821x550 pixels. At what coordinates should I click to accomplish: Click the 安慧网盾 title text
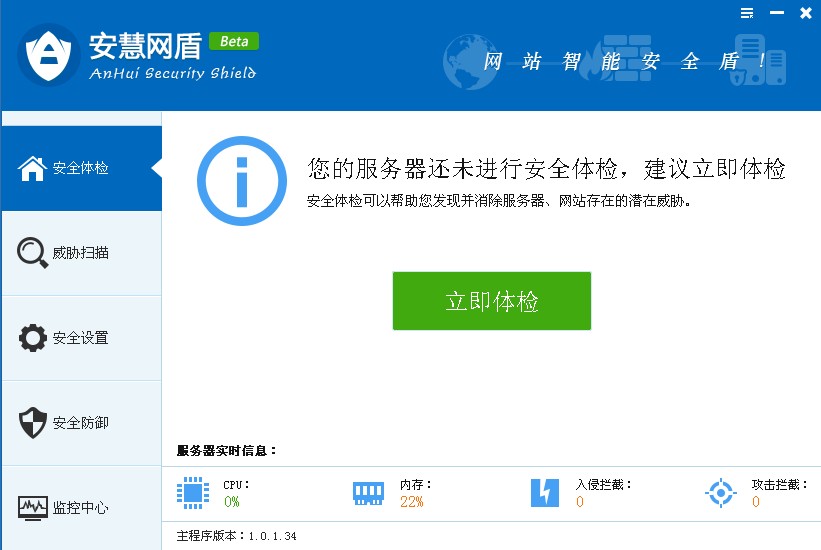146,46
